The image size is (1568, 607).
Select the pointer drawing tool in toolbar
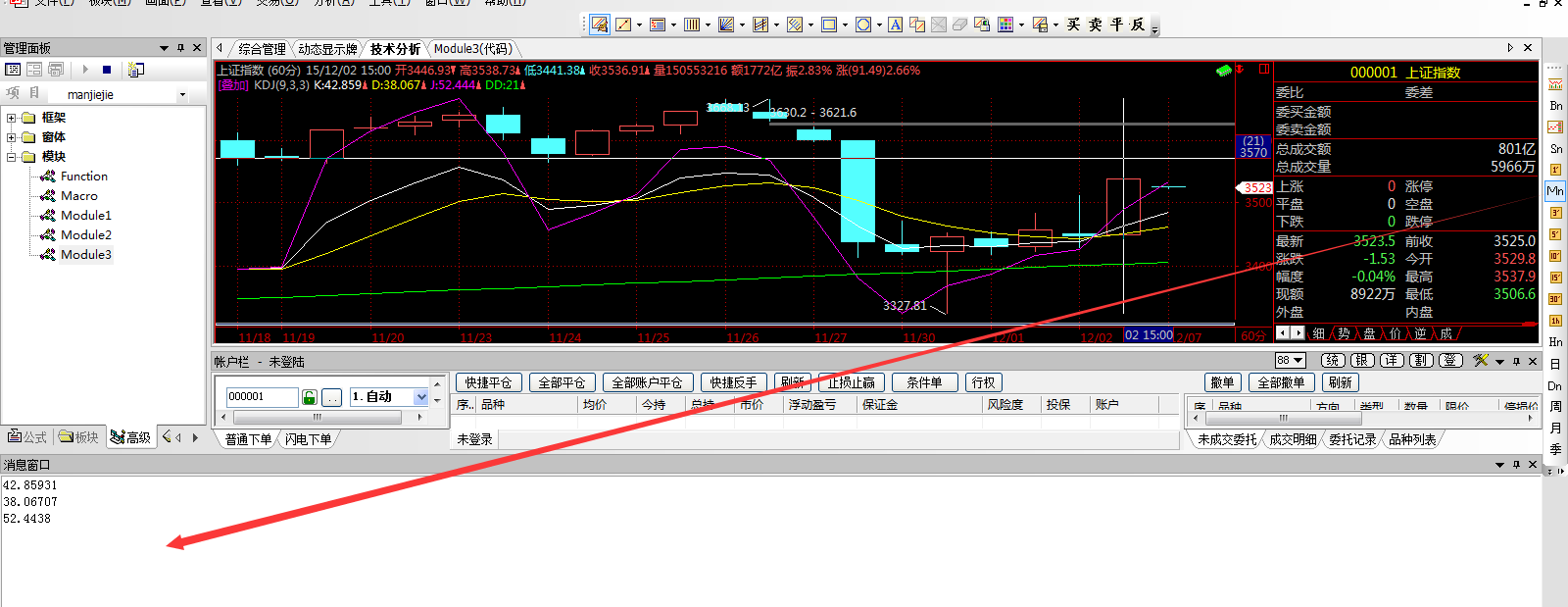(600, 25)
